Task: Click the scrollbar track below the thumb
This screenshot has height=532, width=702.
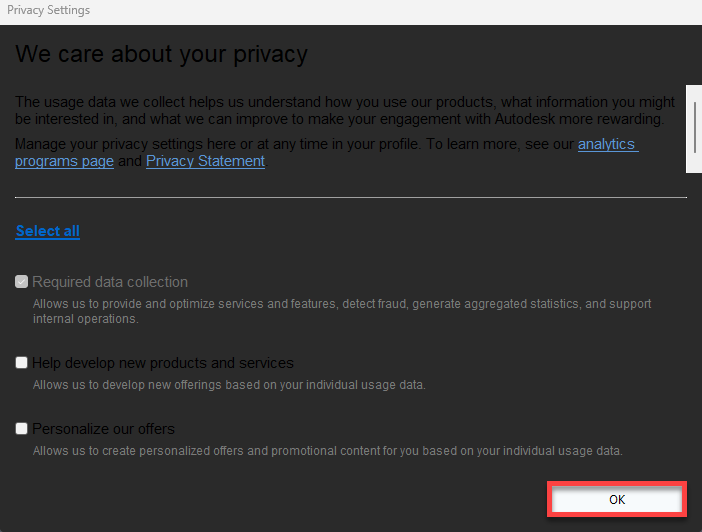Action: pyautogui.click(x=693, y=300)
